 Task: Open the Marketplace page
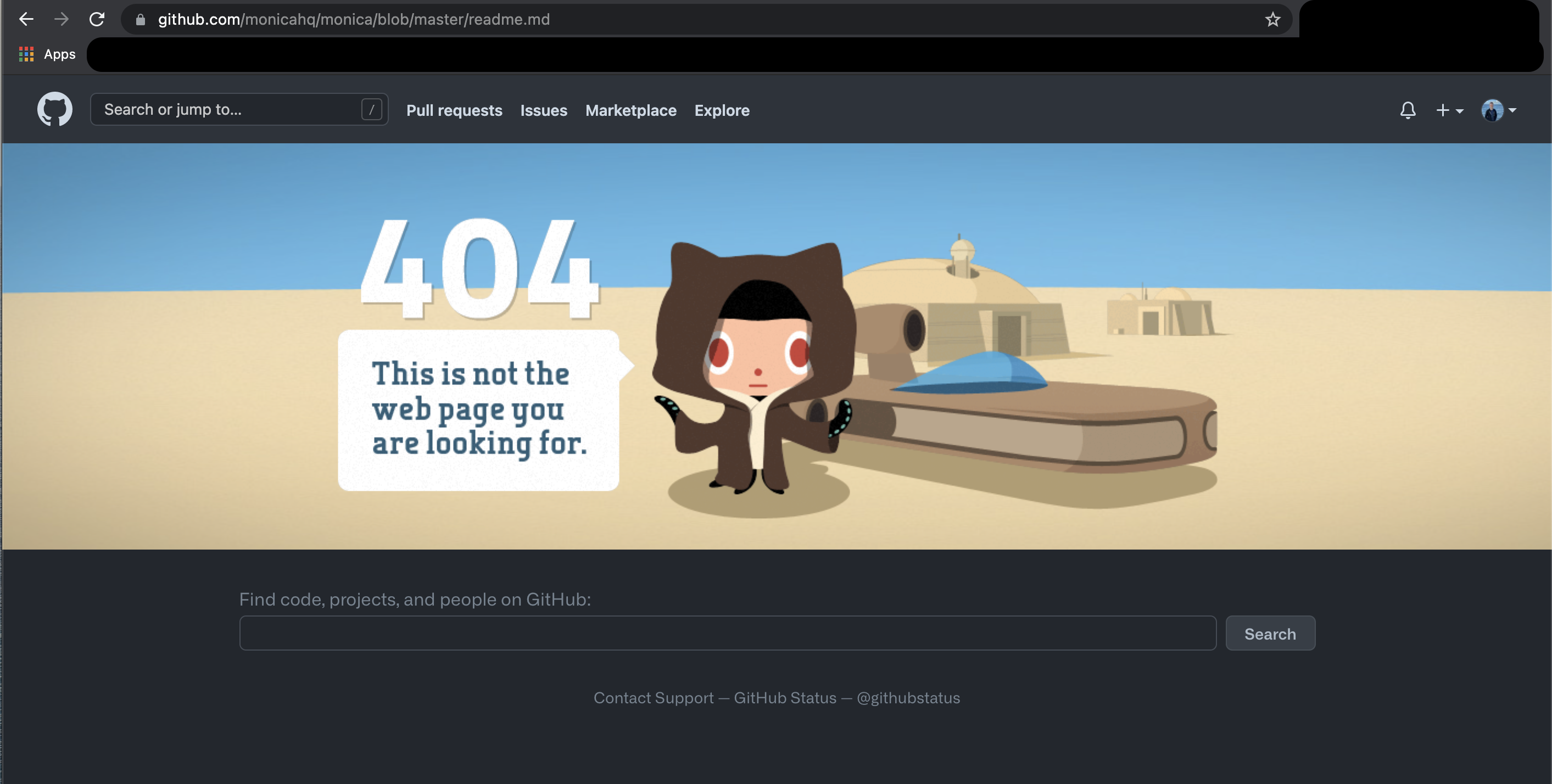click(630, 110)
